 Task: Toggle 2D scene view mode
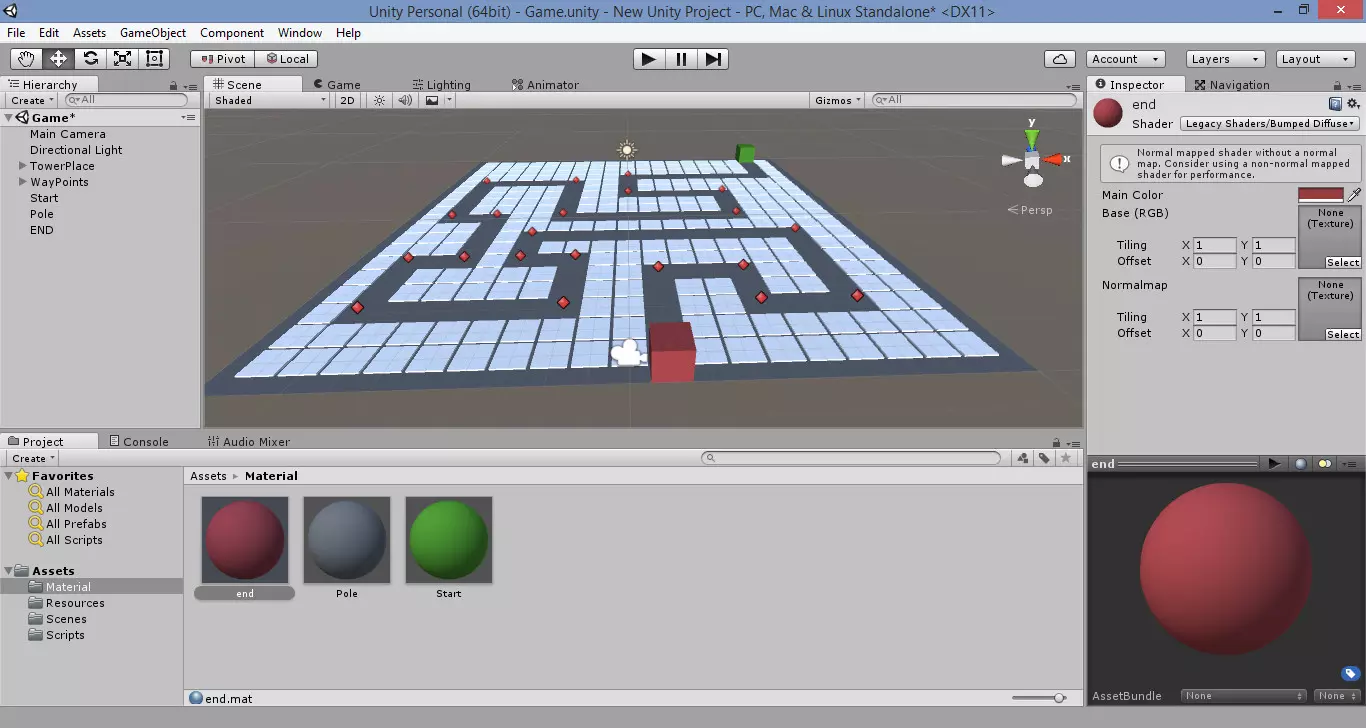347,100
